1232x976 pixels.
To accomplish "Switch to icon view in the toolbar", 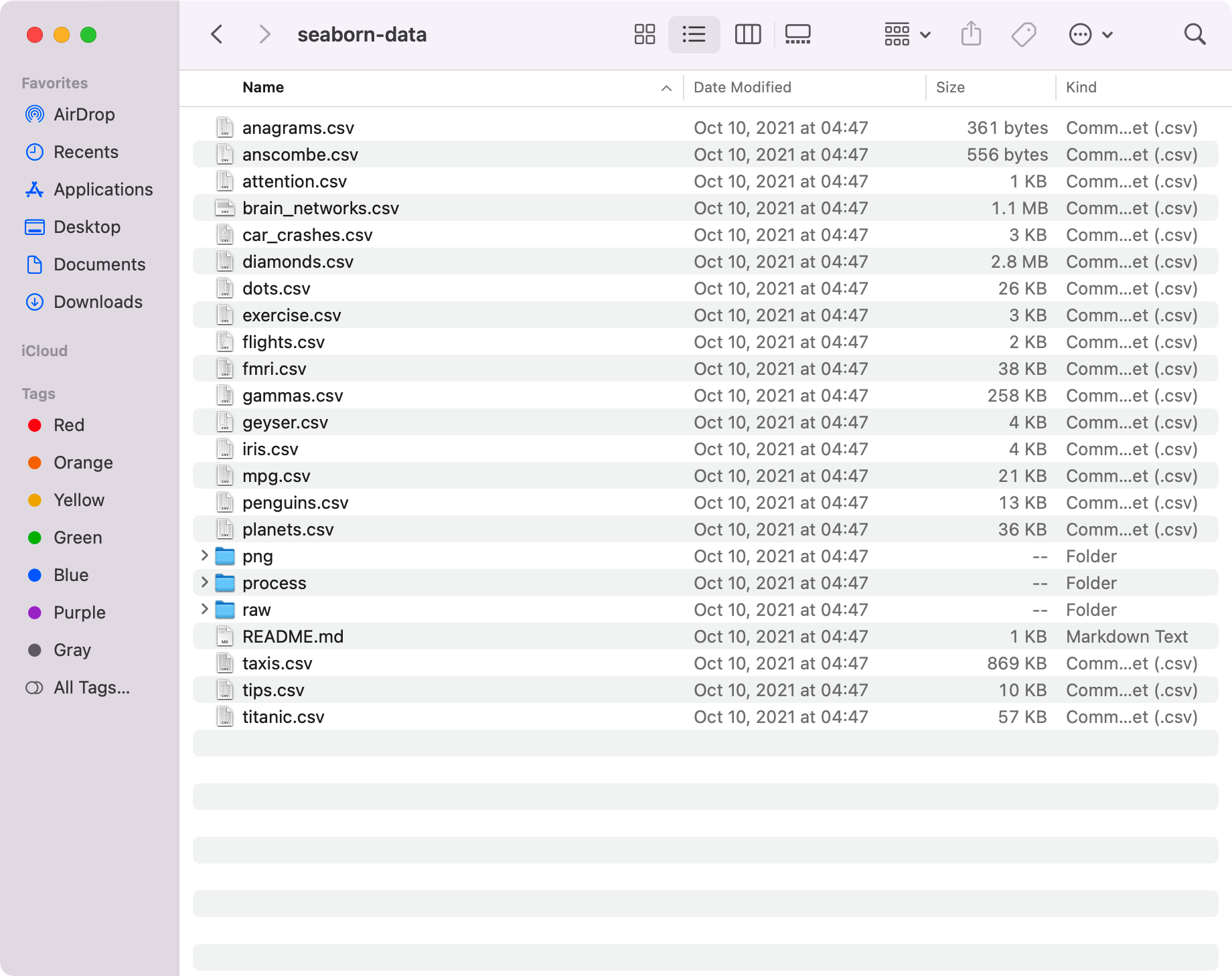I will pos(643,33).
